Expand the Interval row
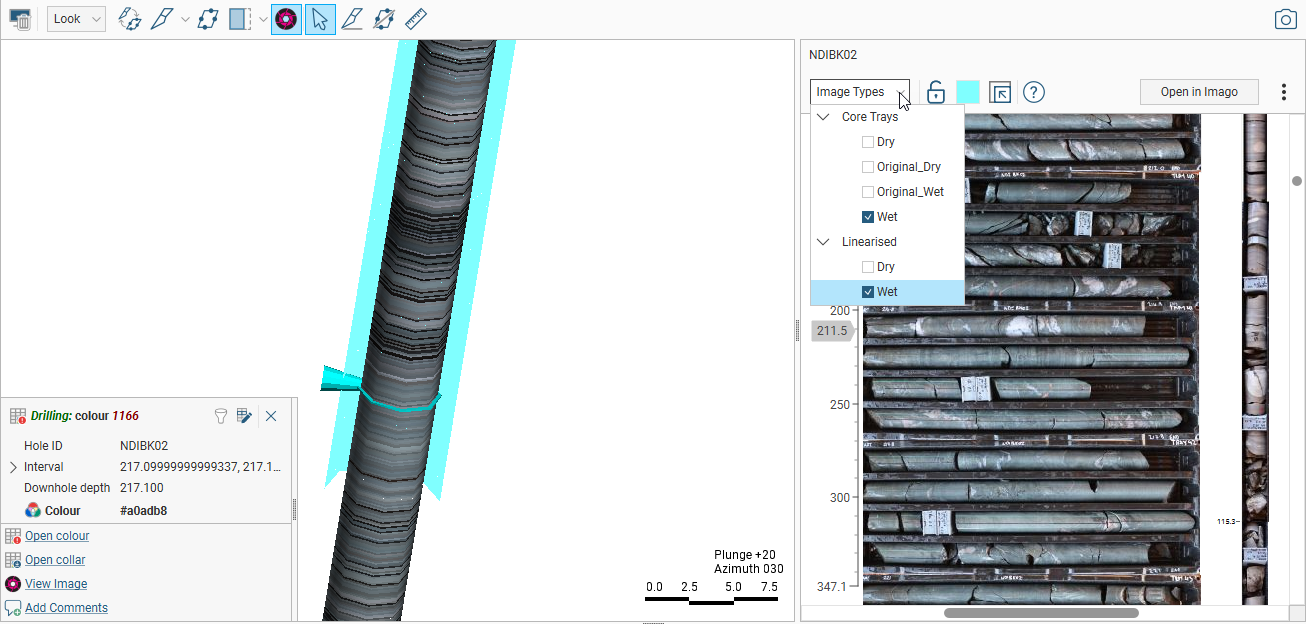 pos(13,467)
